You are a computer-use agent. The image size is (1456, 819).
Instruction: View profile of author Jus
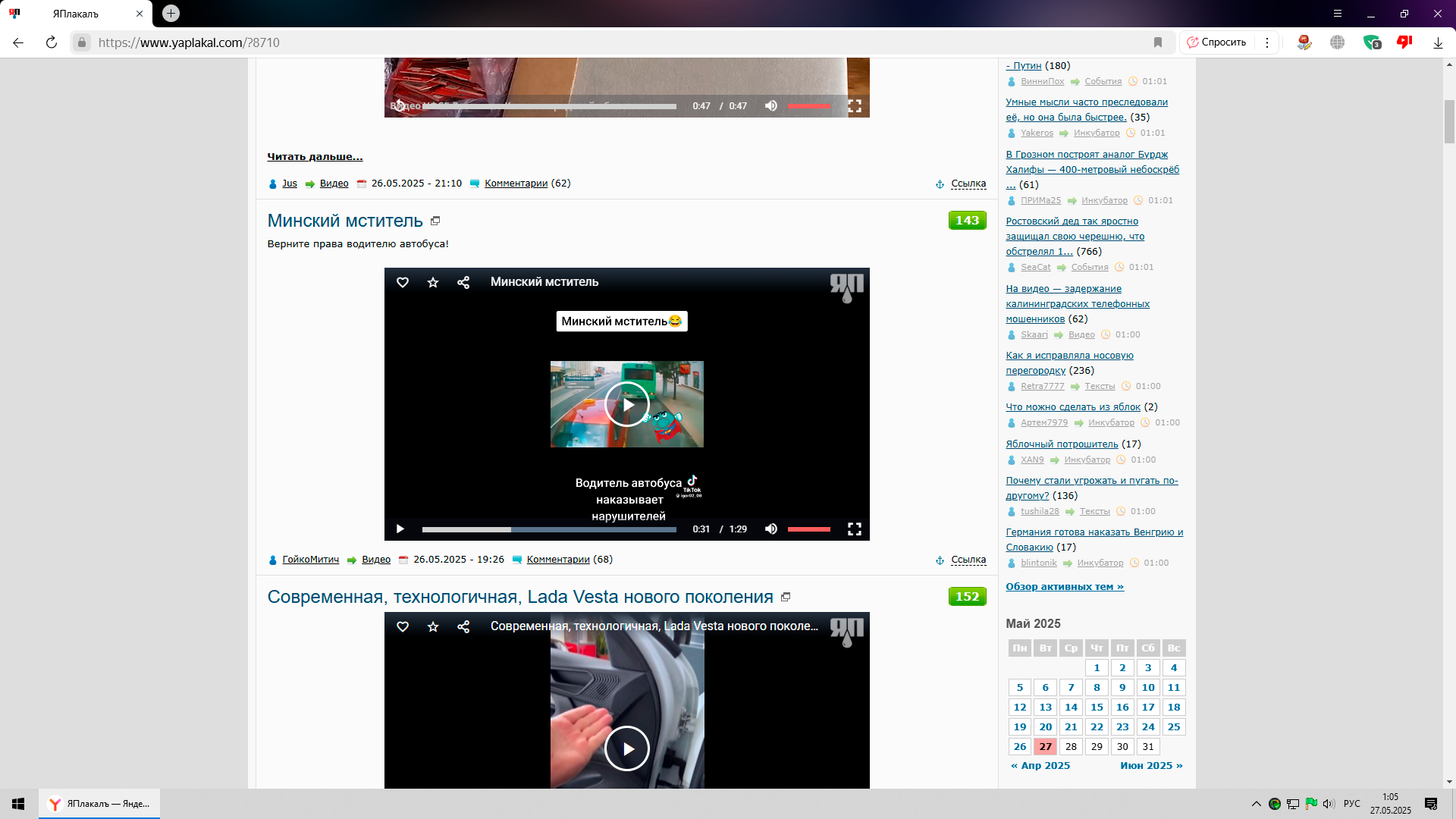[x=290, y=184]
